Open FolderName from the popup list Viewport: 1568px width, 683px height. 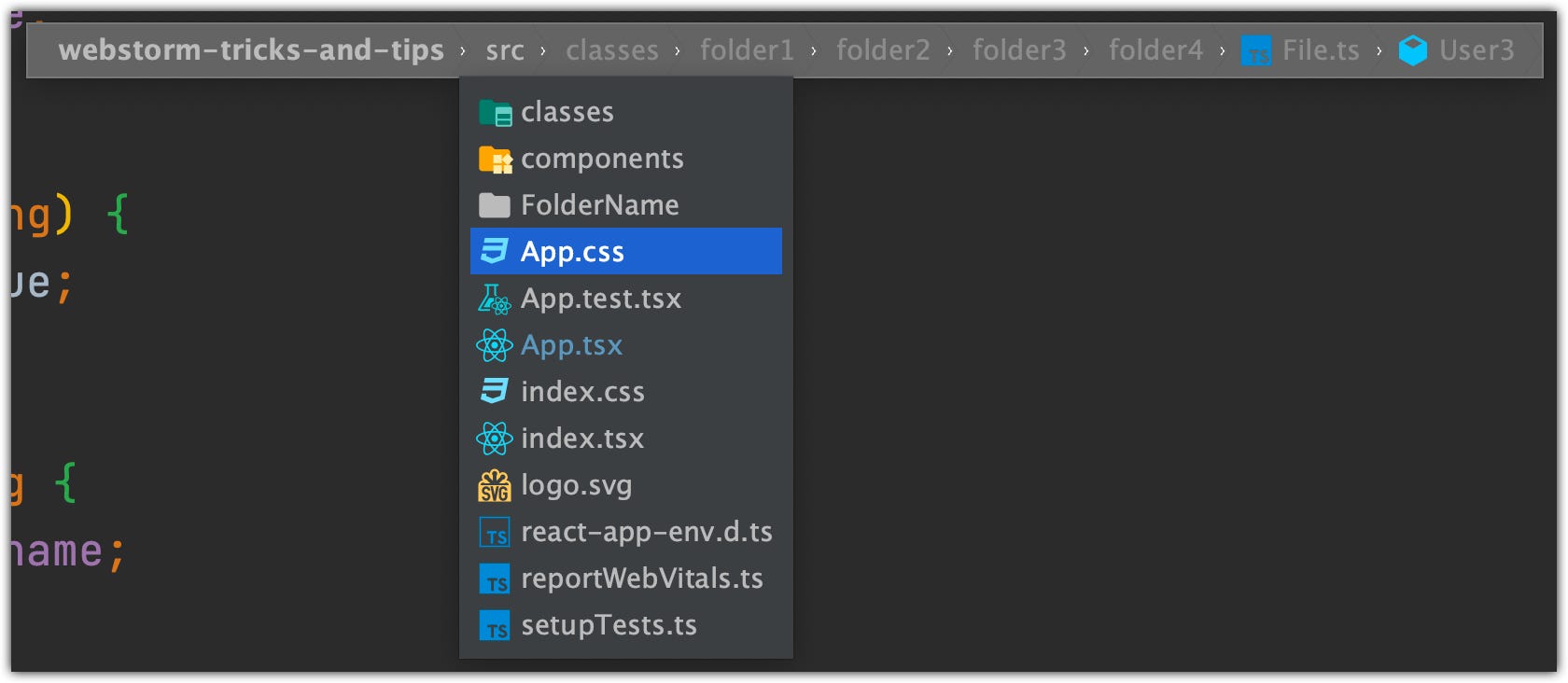[x=626, y=204]
